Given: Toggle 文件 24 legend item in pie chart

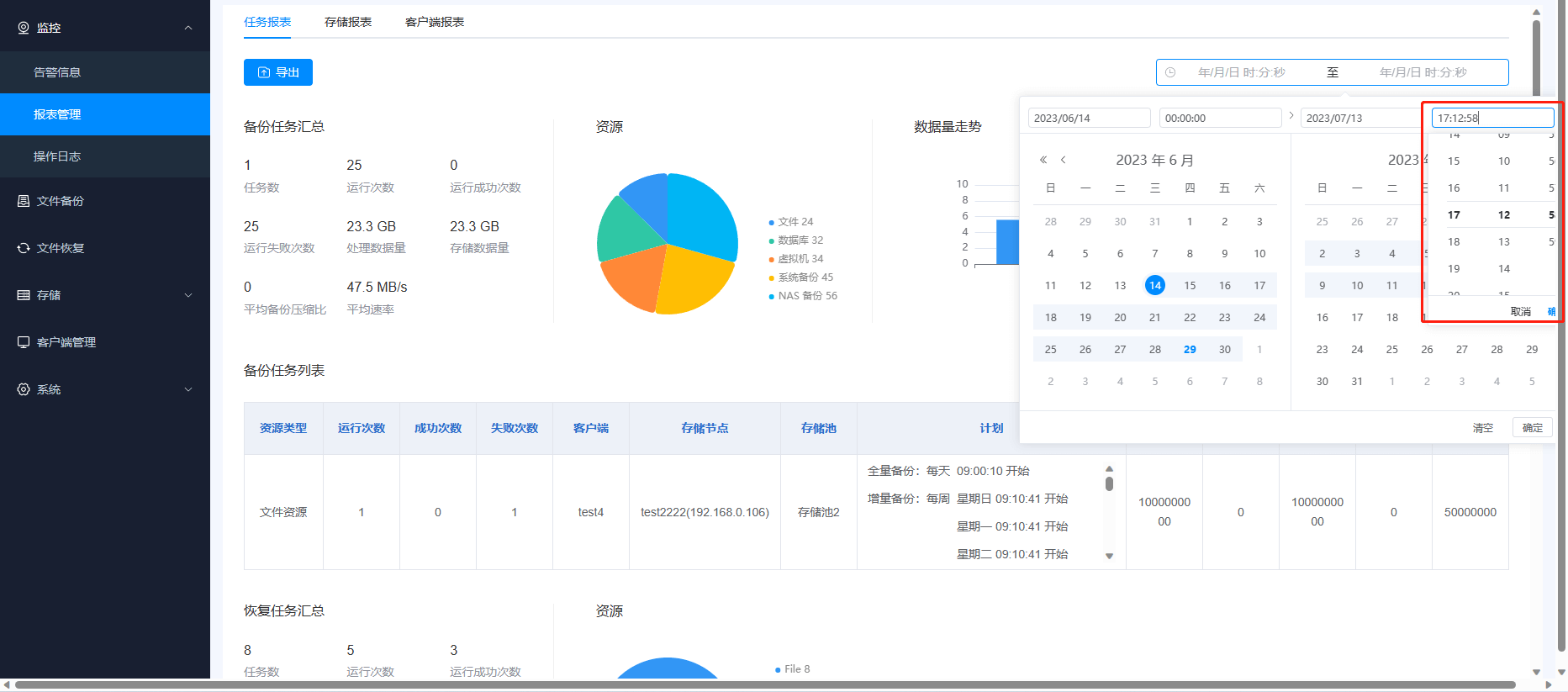Looking at the screenshot, I should 795,222.
